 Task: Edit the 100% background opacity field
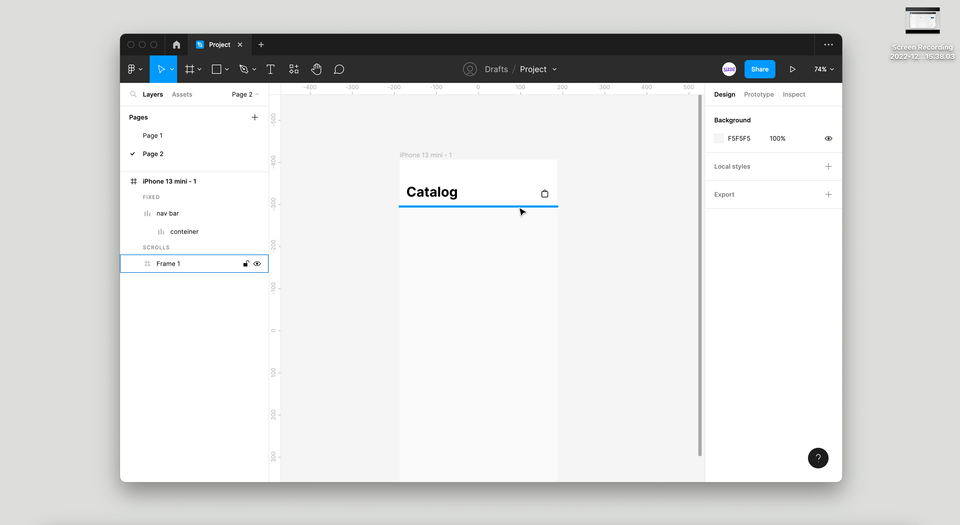tap(778, 138)
